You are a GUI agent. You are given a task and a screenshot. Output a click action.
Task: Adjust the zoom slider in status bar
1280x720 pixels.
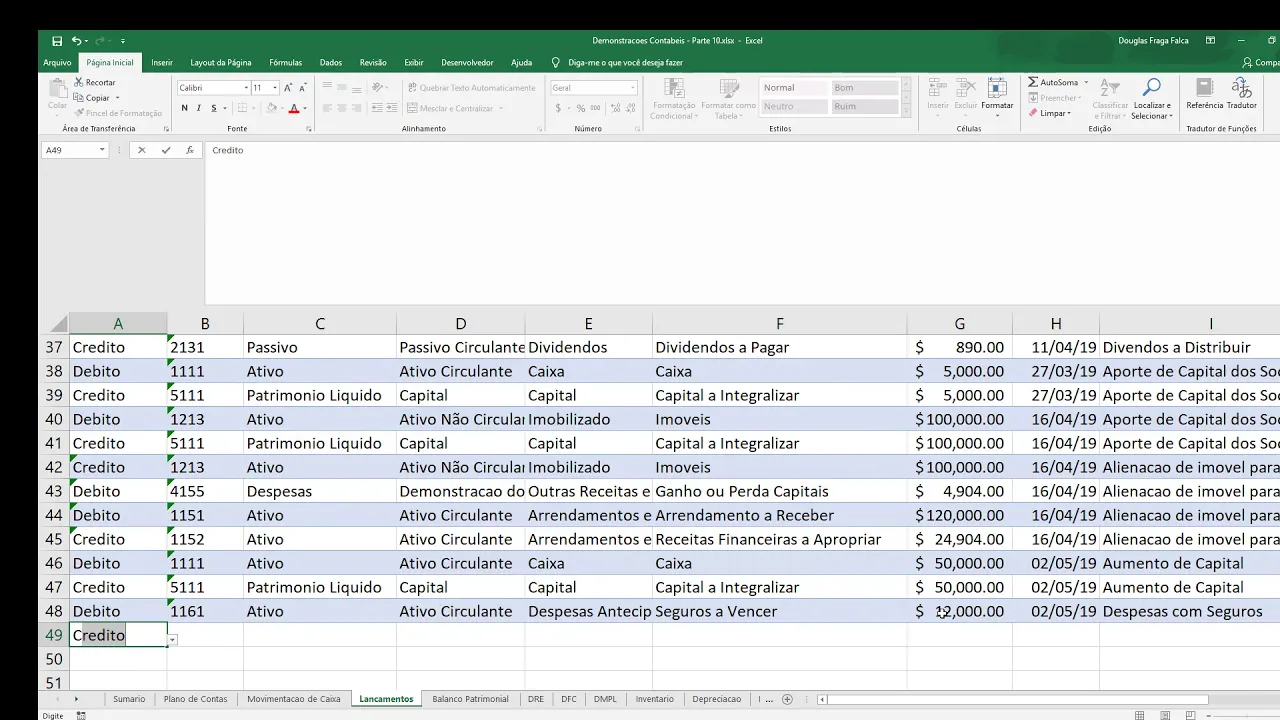tap(1250, 715)
